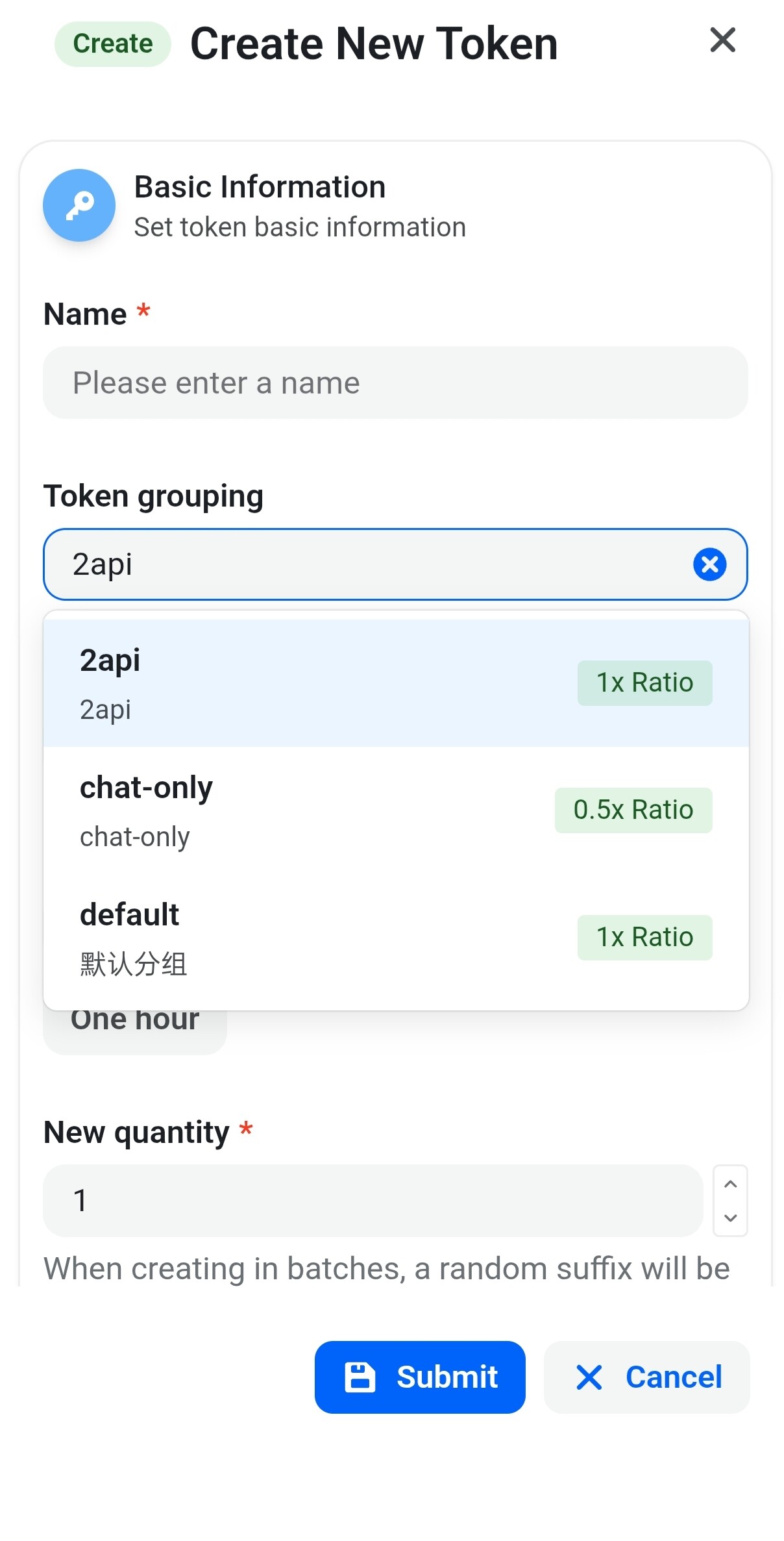The image size is (784, 1541).
Task: Click the 1x Ratio tag on the default group
Action: point(645,938)
